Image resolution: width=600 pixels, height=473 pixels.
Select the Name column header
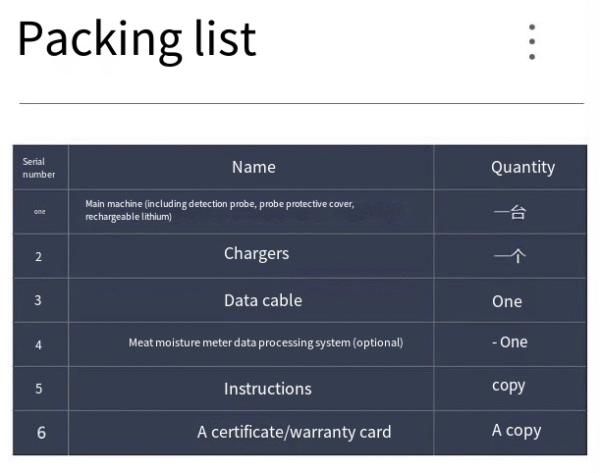pos(253,167)
